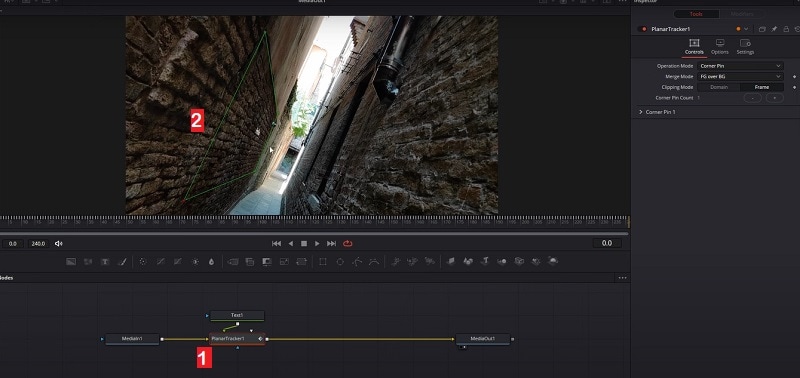
Task: Add a Color Corrector node
Action: click(x=143, y=261)
